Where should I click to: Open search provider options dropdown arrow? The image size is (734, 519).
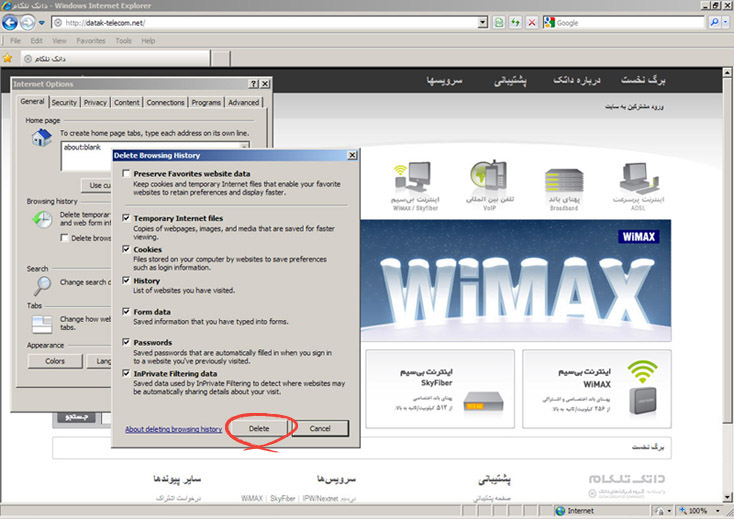coord(726,22)
